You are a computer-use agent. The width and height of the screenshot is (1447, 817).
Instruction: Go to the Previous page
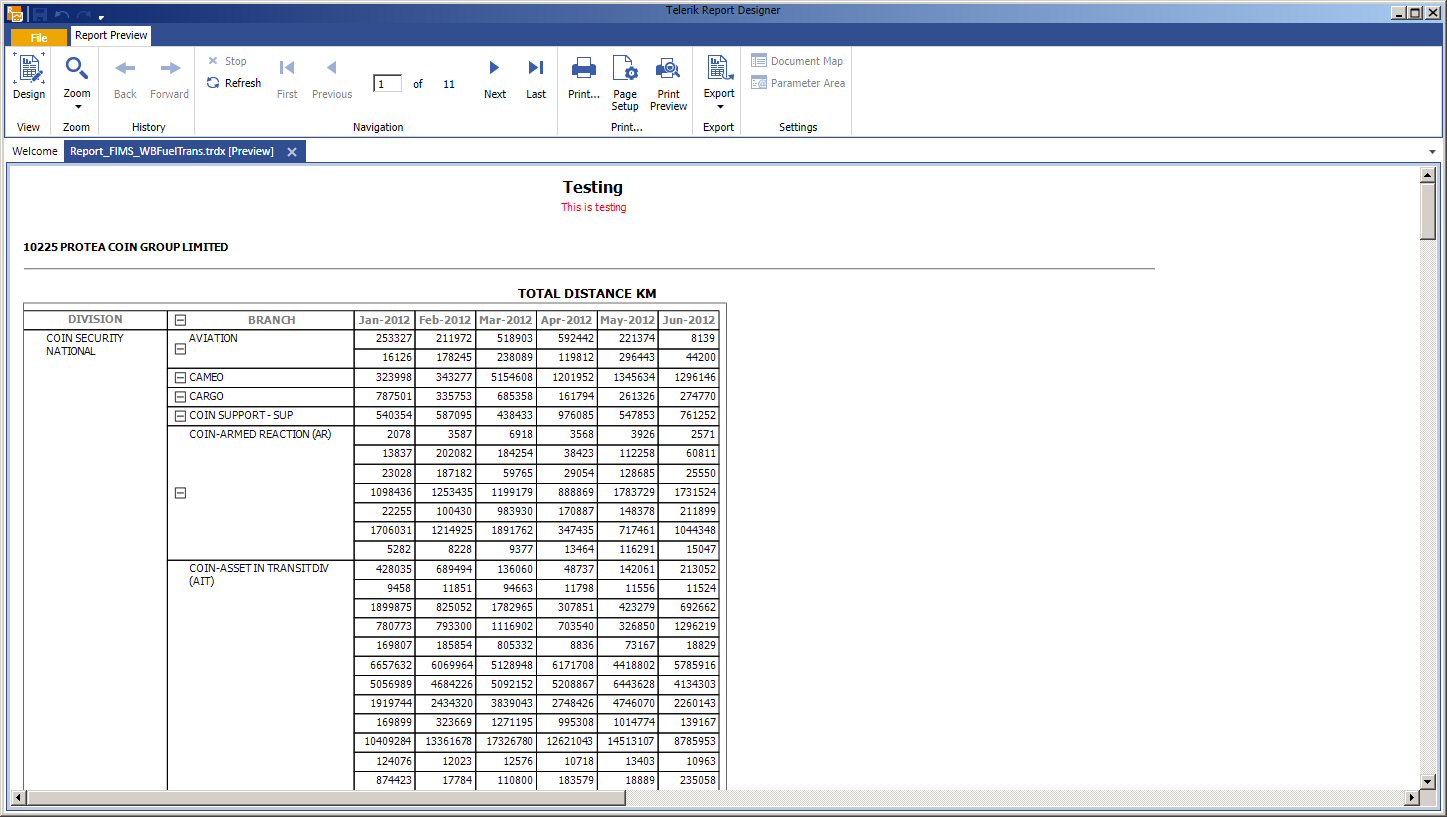point(332,78)
